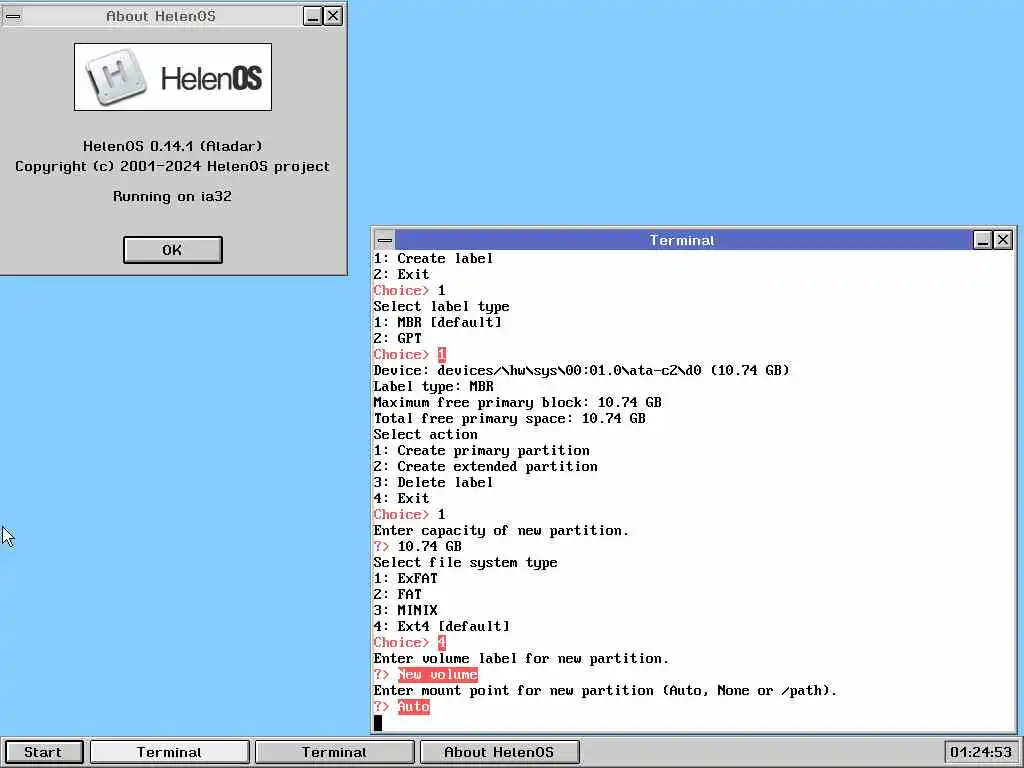Click the Terminal window title bar
The image size is (1024, 768).
(683, 240)
